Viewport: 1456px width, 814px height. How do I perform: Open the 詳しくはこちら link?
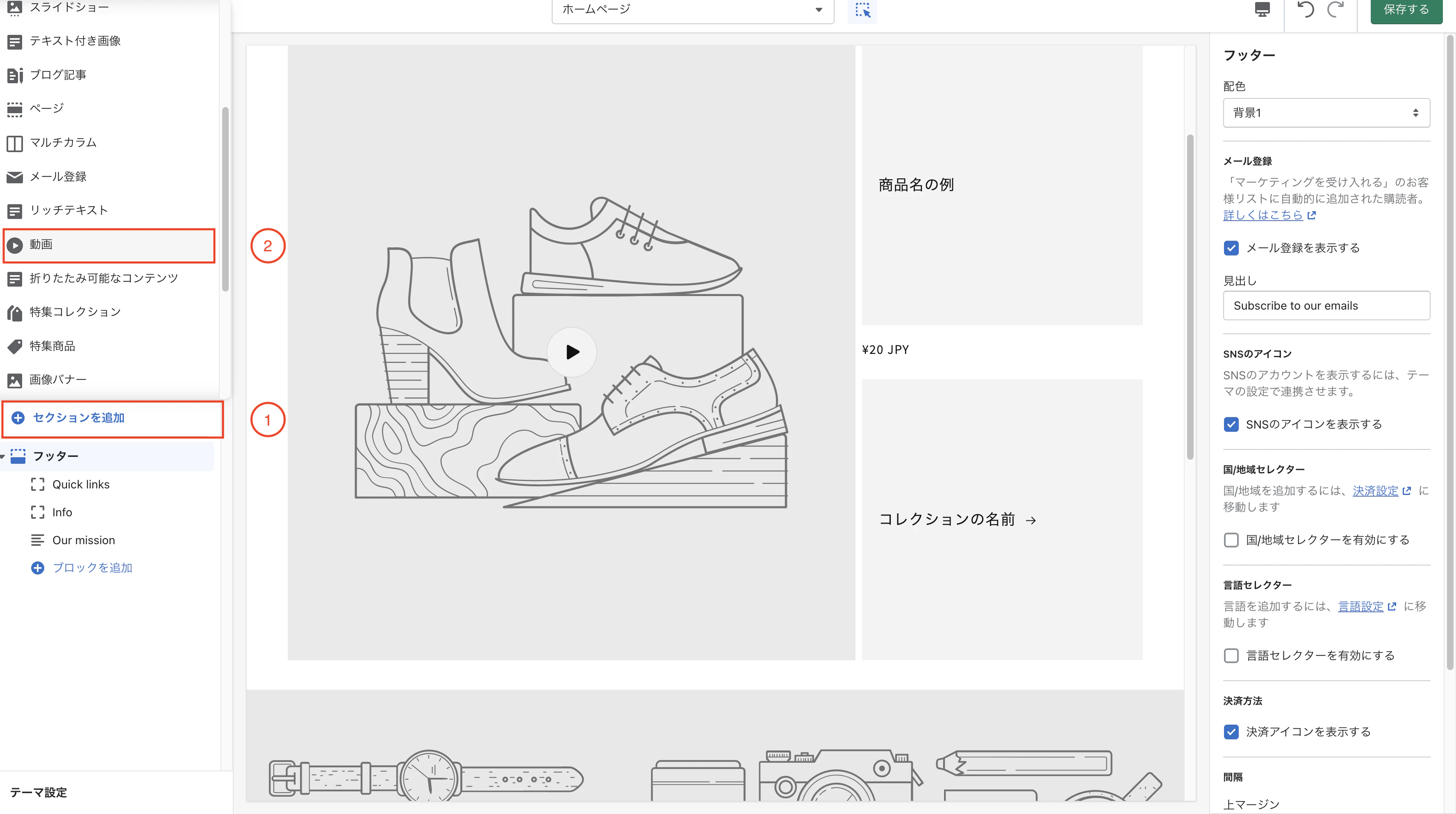click(x=1263, y=215)
